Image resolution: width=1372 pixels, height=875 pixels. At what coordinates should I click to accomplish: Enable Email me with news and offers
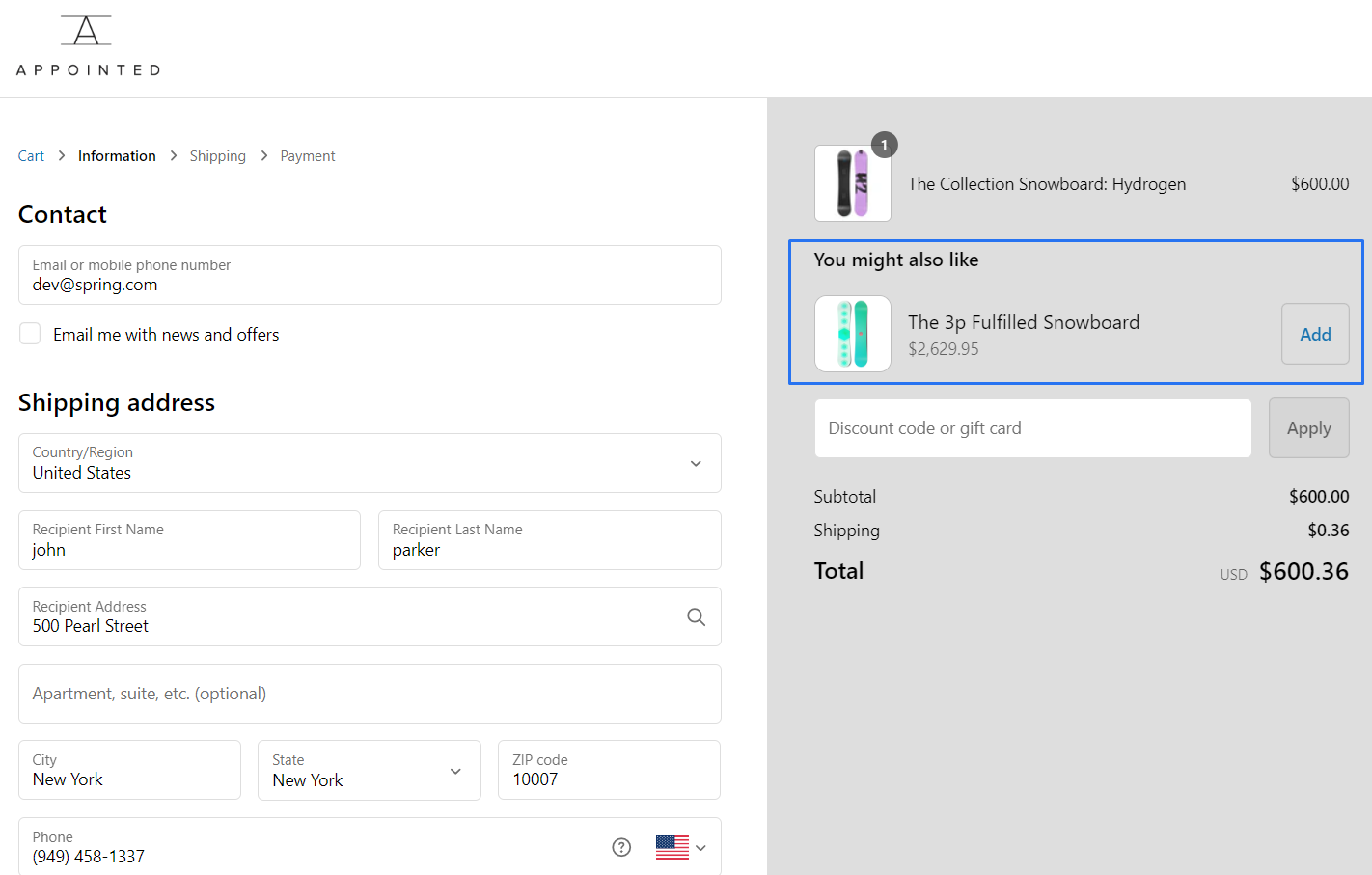pyautogui.click(x=29, y=333)
